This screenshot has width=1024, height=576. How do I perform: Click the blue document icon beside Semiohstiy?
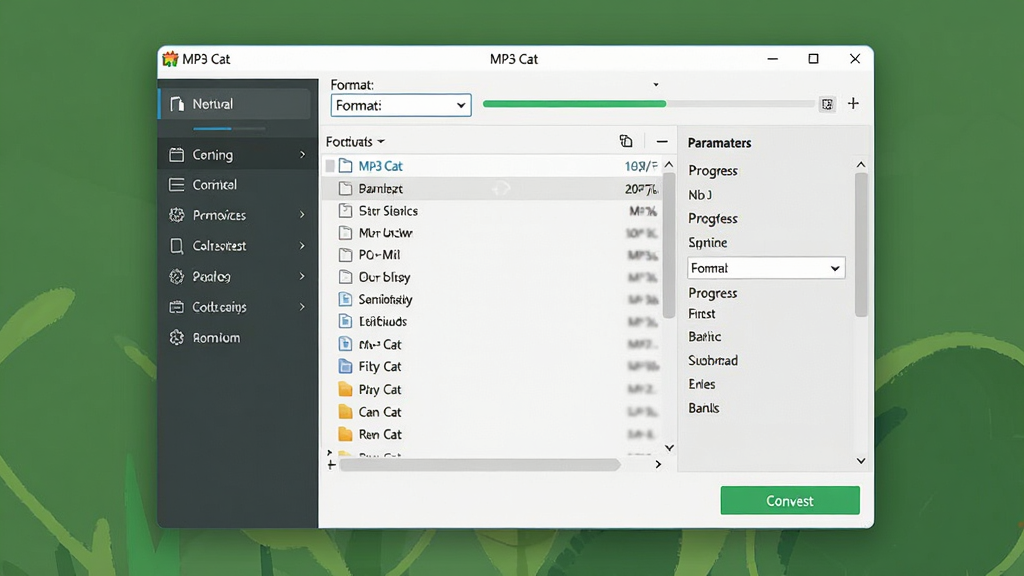(x=345, y=299)
